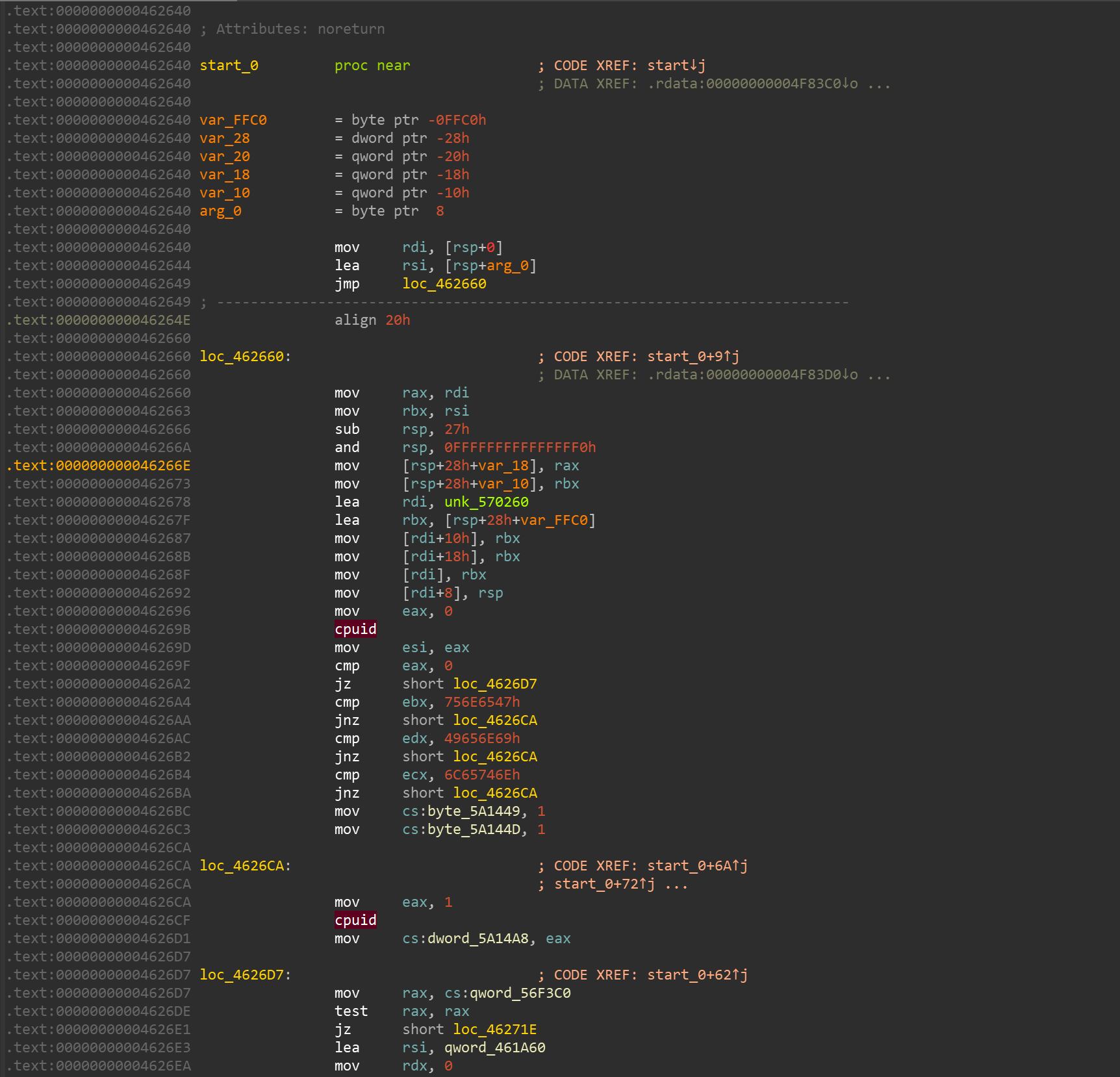Select the var_20 variable definition
This screenshot has width=1120, height=1077.
(225, 157)
